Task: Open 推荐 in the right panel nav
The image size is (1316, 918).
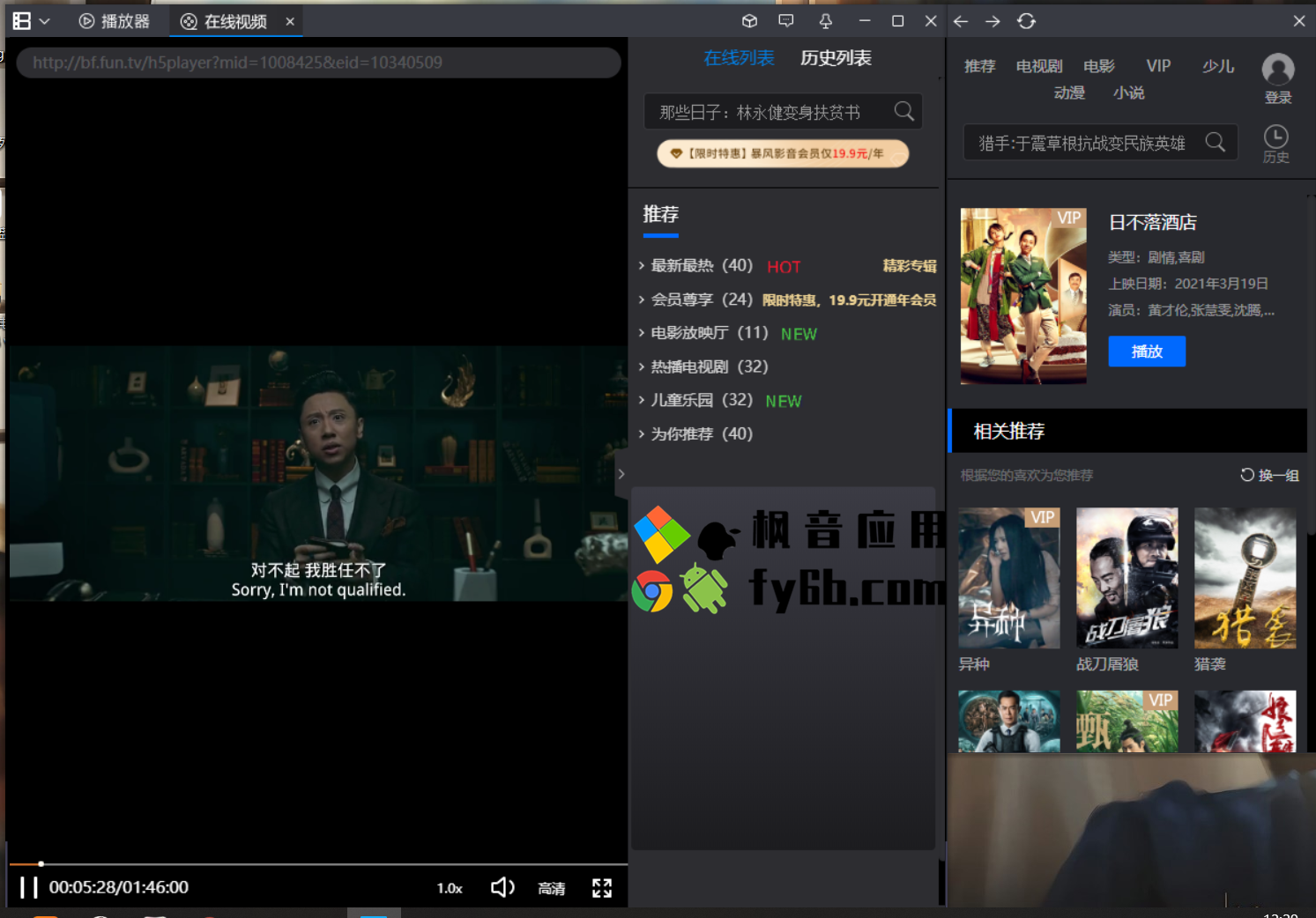Action: [979, 66]
